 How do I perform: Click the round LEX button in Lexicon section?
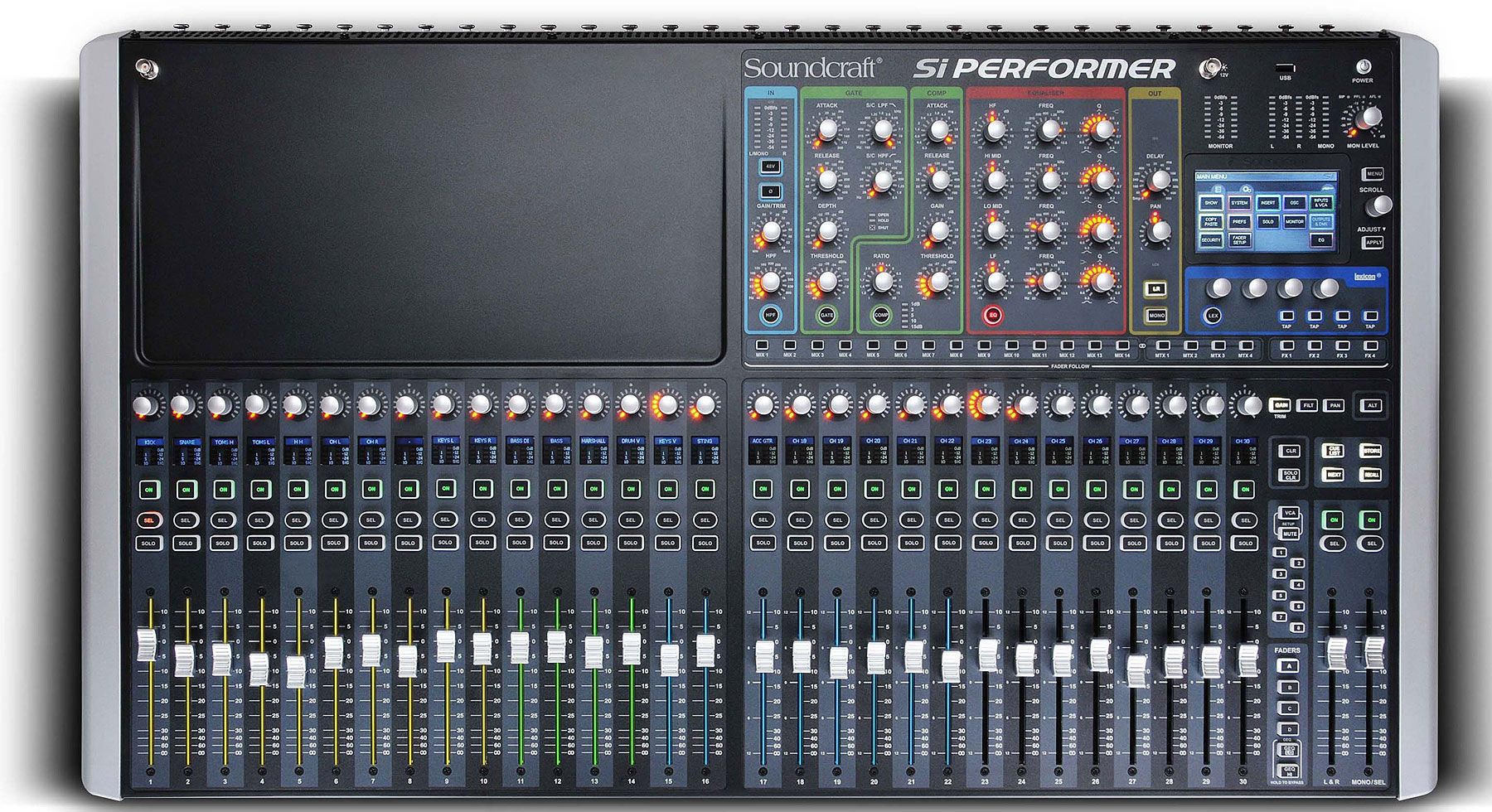click(1213, 316)
